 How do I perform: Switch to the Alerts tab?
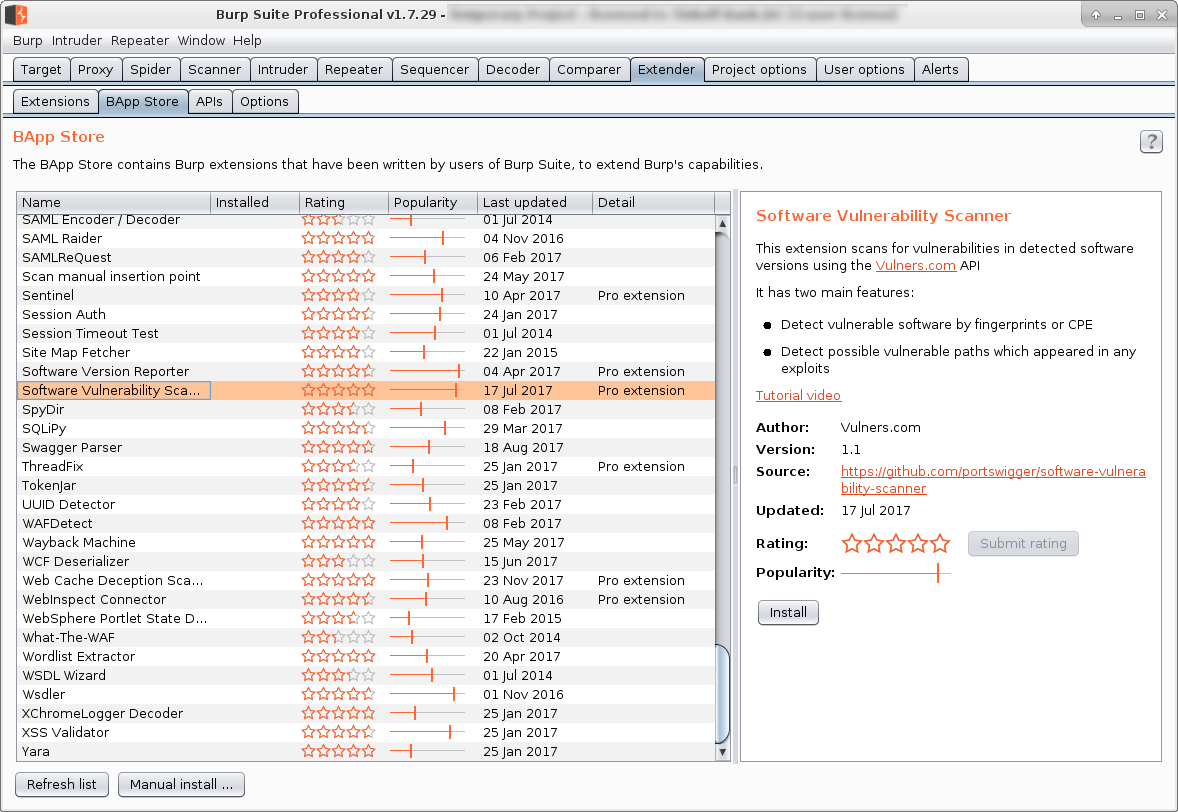[941, 69]
